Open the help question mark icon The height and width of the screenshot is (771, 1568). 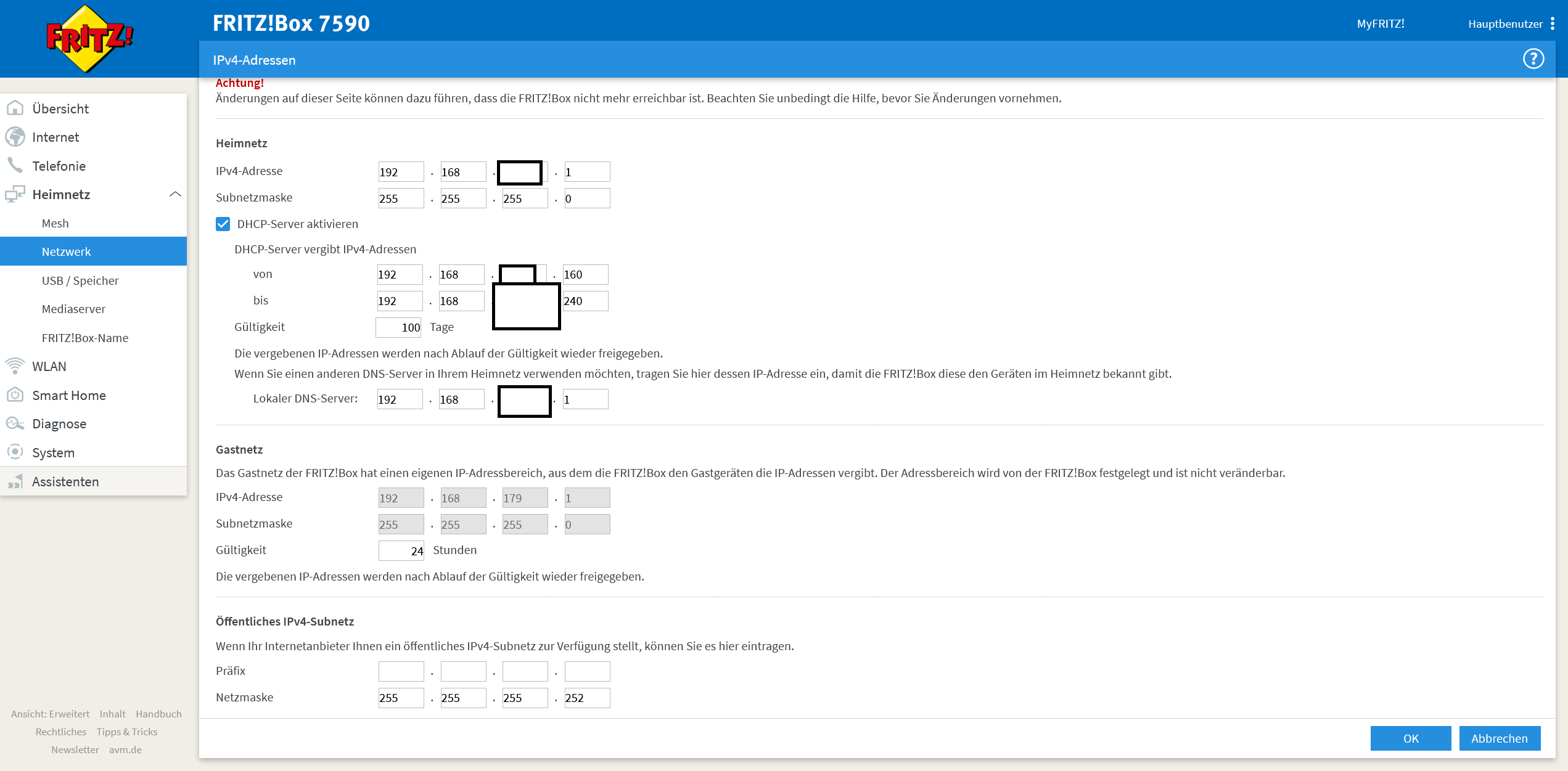click(x=1533, y=59)
